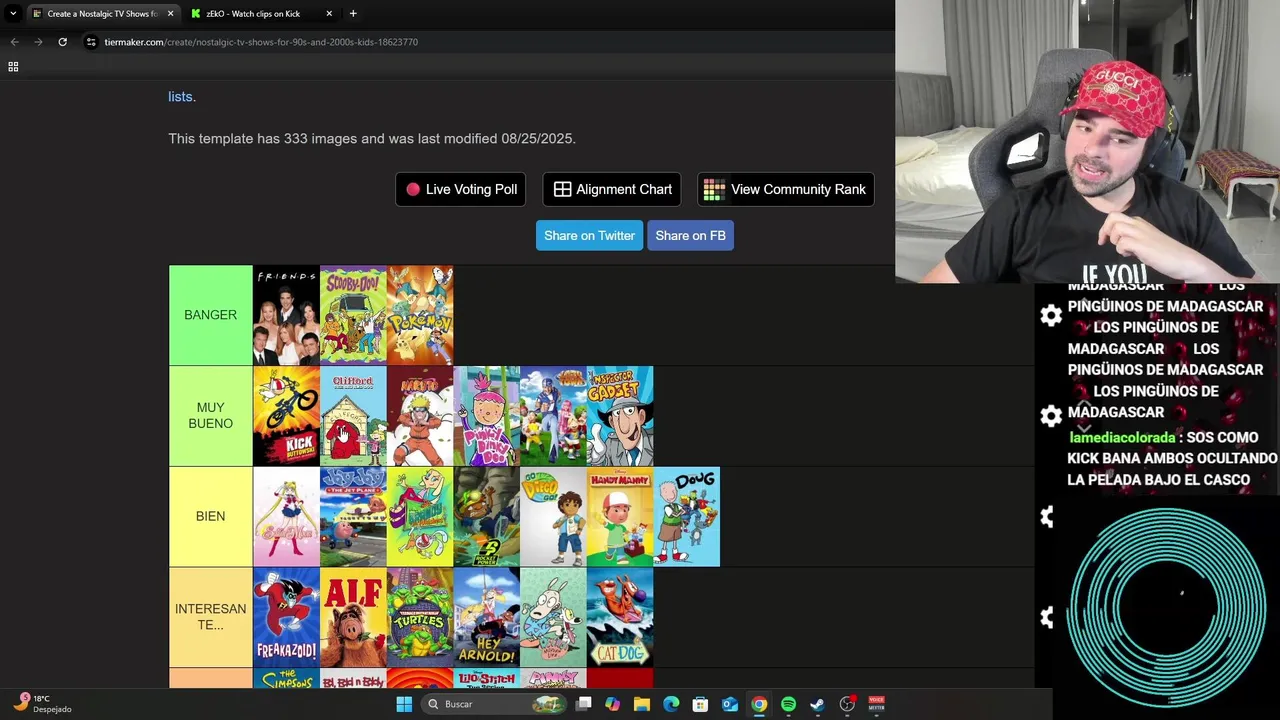Open the Windows Start menu
Screen dimensions: 1280x720
[x=404, y=704]
